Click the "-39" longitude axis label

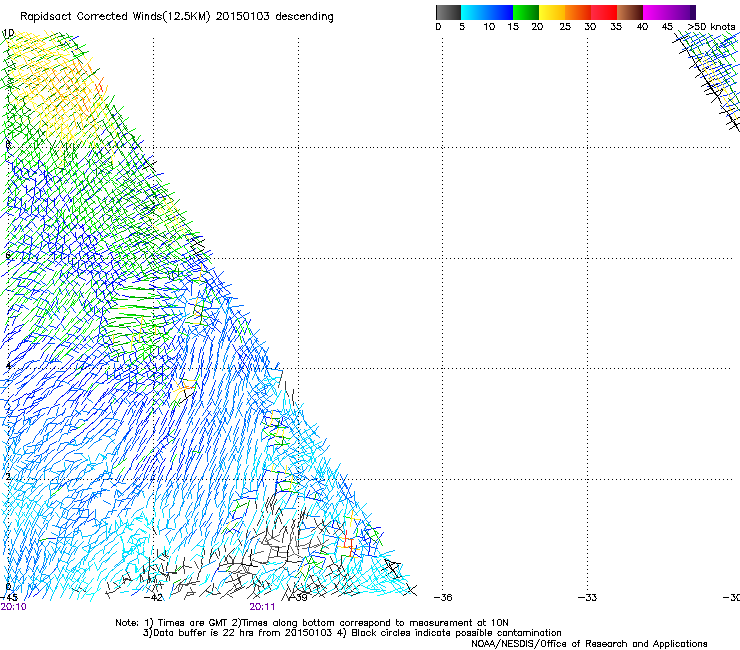(x=298, y=598)
